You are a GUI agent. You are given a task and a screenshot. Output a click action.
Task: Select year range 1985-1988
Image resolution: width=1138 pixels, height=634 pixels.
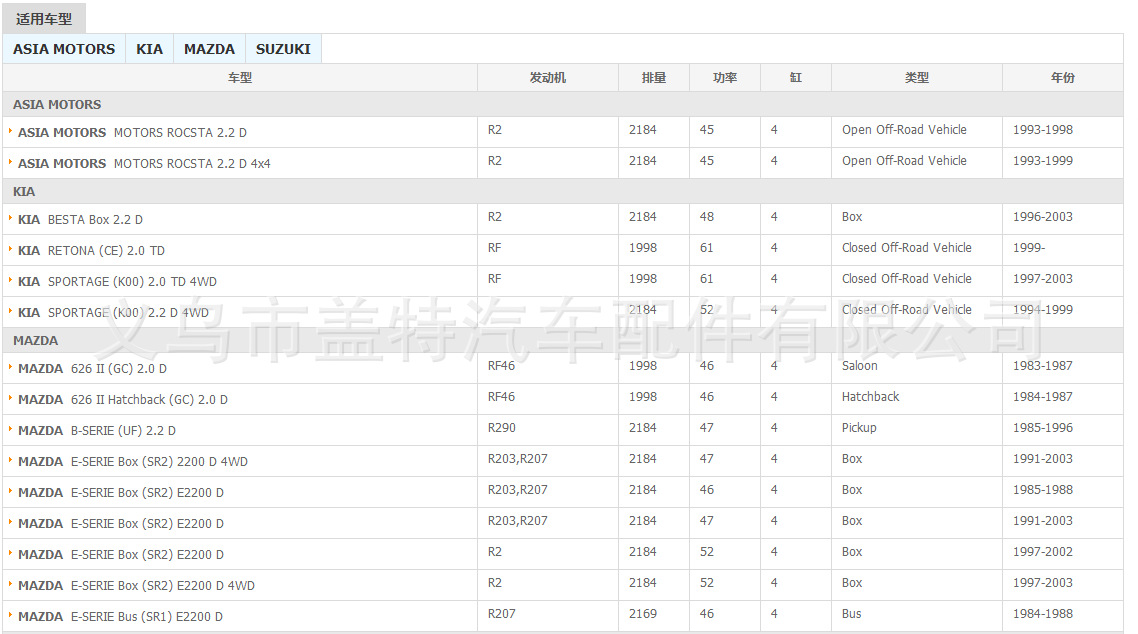click(1043, 490)
